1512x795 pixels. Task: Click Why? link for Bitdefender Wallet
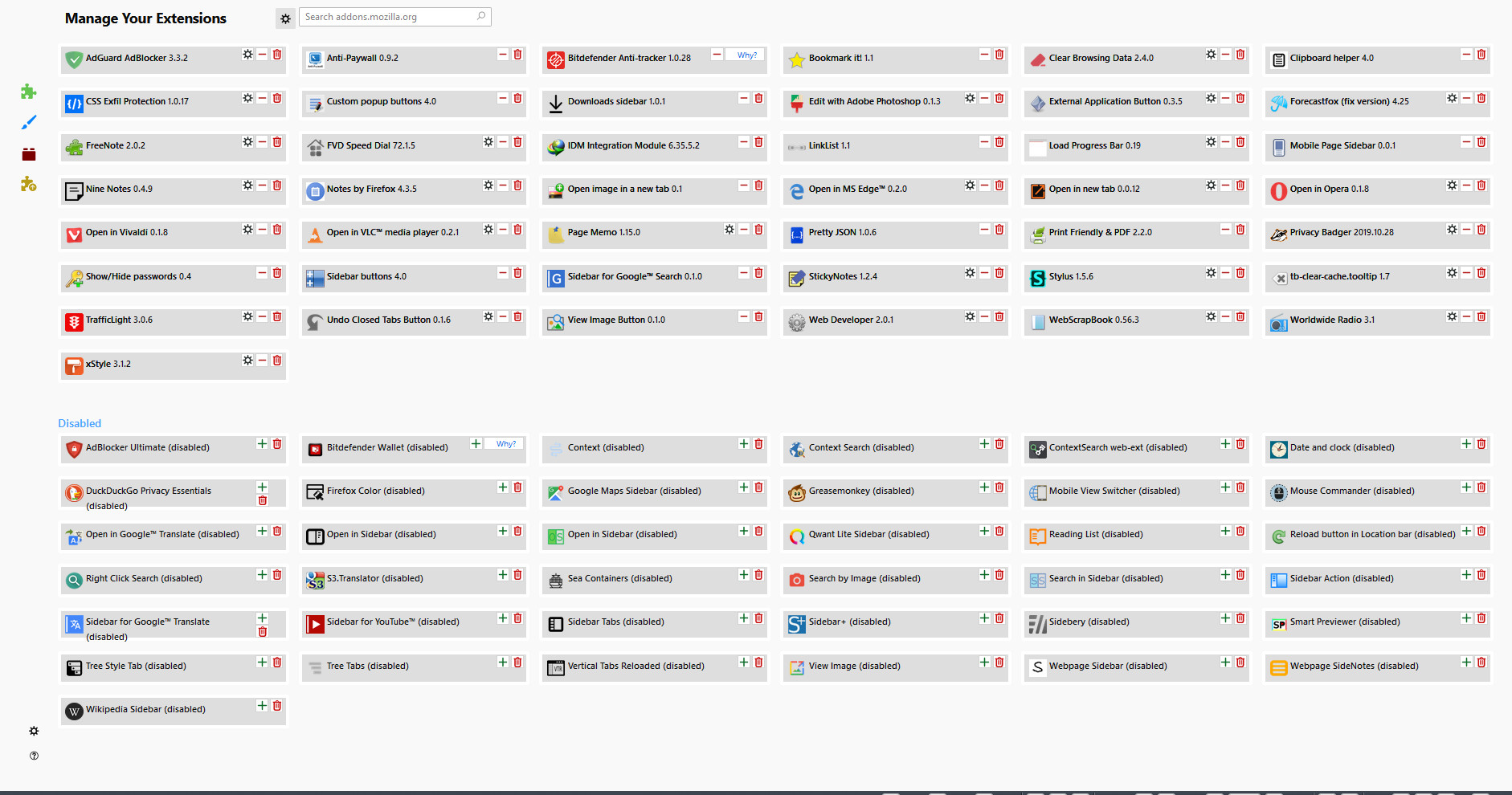(506, 444)
